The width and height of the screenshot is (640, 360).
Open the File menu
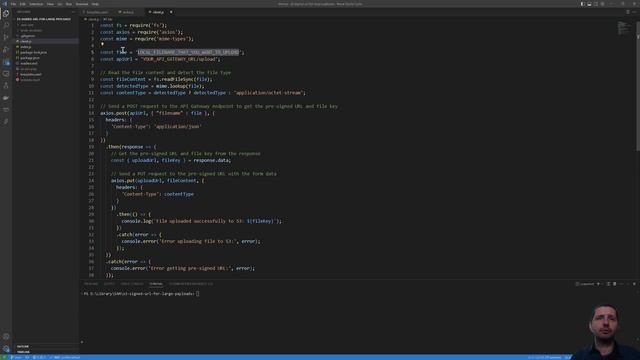coord(13,4)
